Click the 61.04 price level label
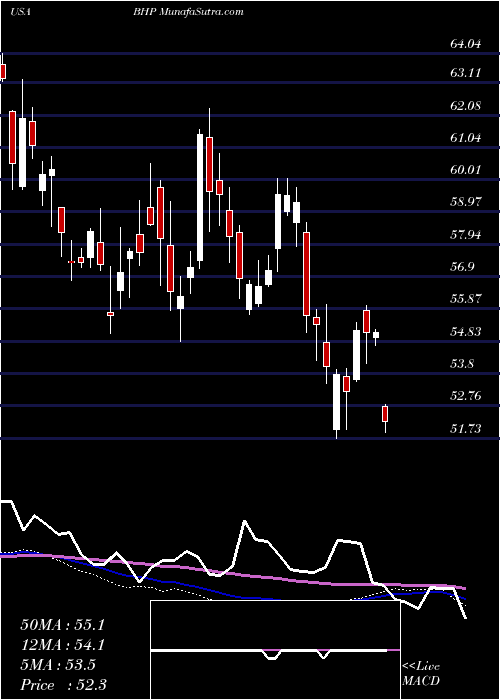The width and height of the screenshot is (500, 700). (x=466, y=138)
